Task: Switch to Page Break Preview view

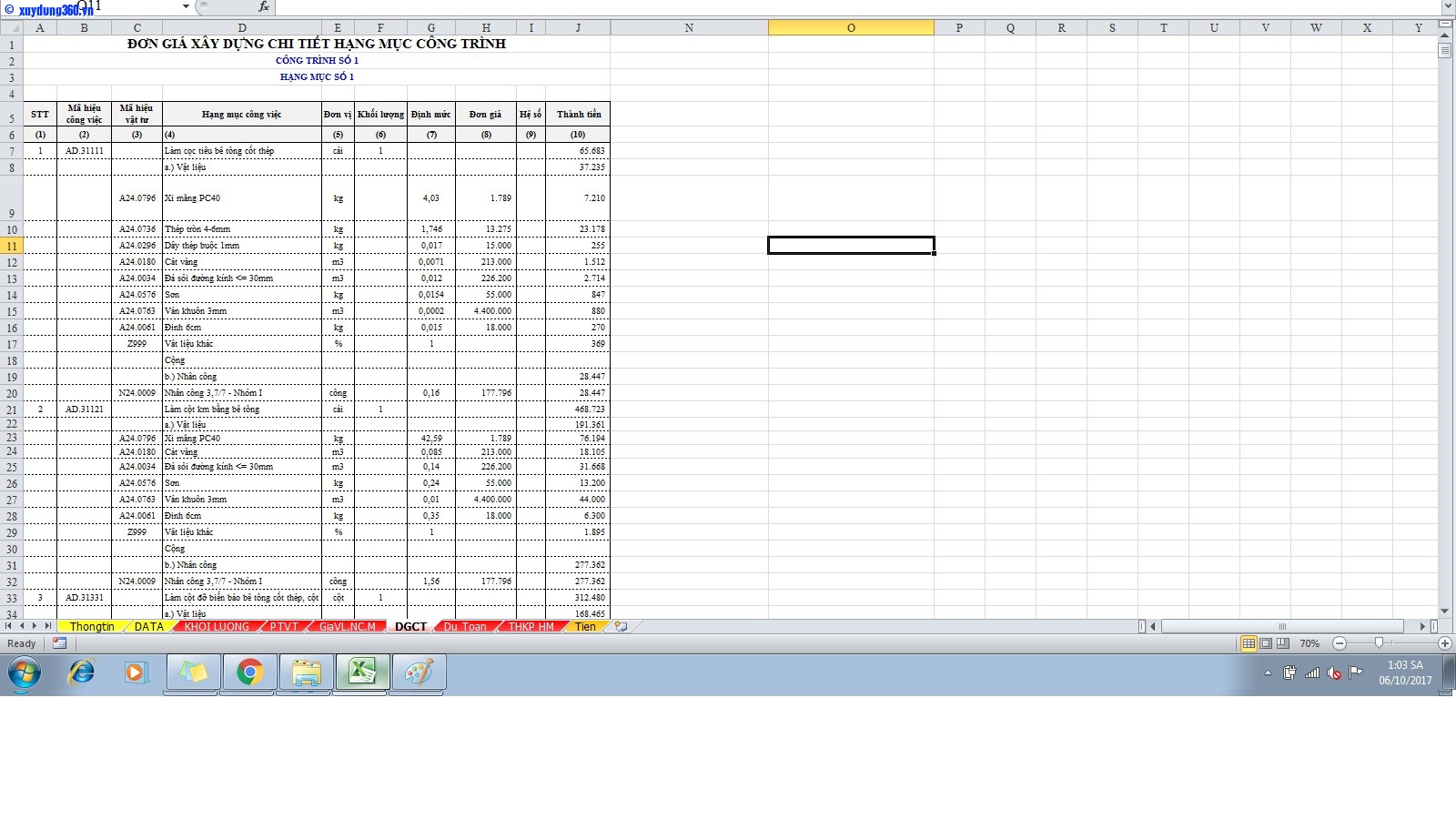Action: click(x=1283, y=643)
